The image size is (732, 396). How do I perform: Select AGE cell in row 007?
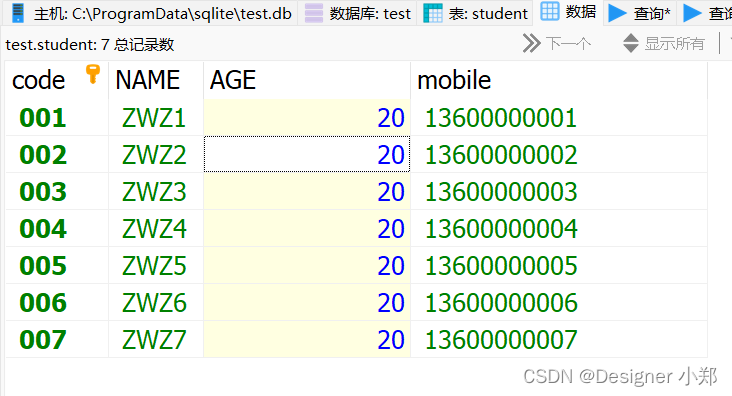click(x=307, y=339)
